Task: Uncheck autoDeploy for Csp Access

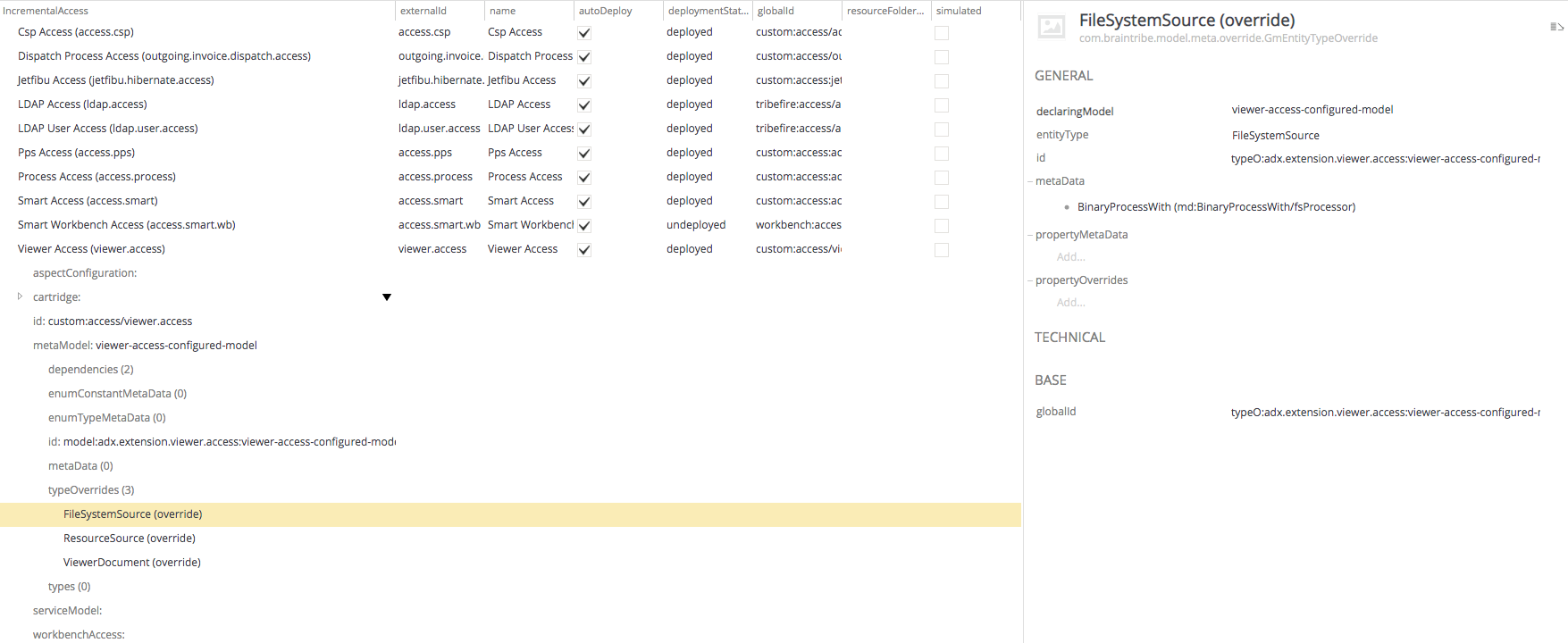Action: click(584, 33)
